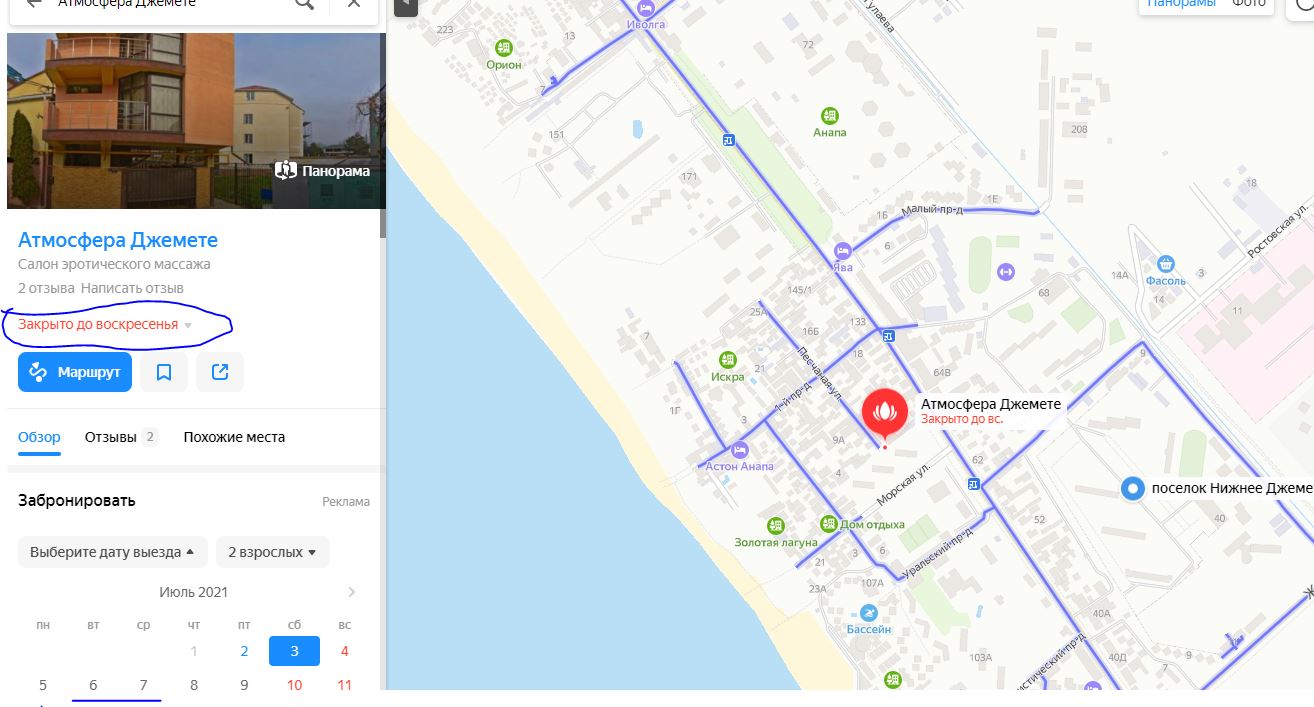Image resolution: width=1314 pixels, height=707 pixels.
Task: Select July 3 in the calendar
Action: (x=294, y=651)
